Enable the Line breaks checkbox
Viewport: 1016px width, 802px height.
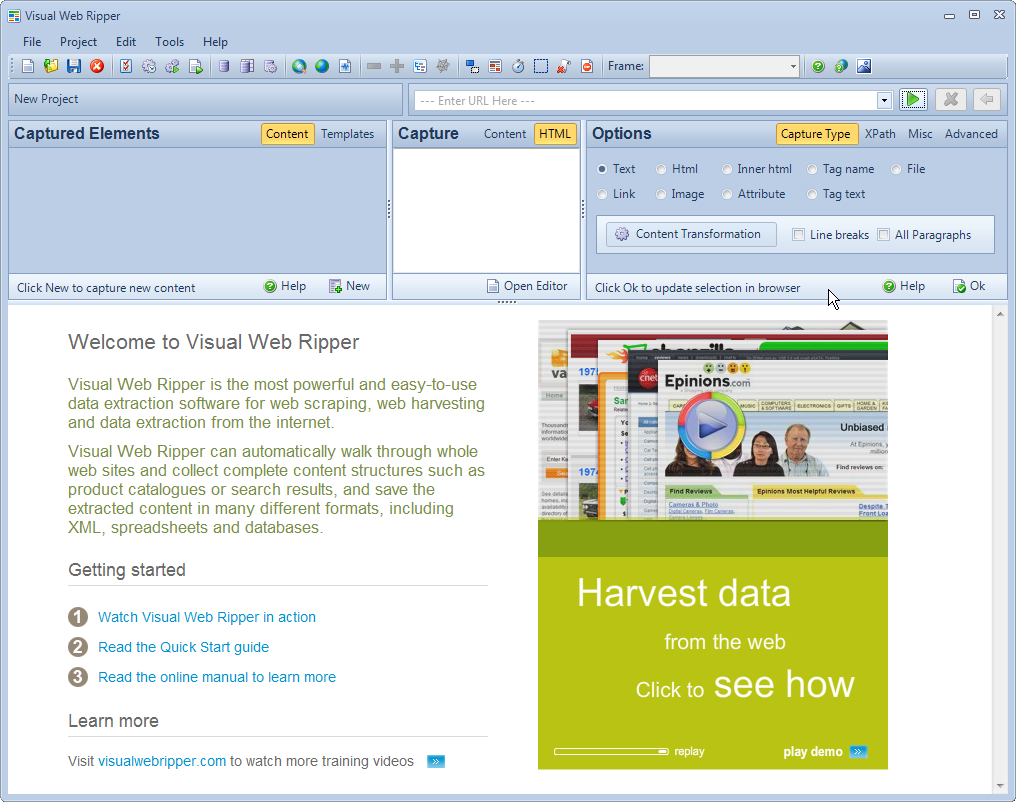click(799, 235)
